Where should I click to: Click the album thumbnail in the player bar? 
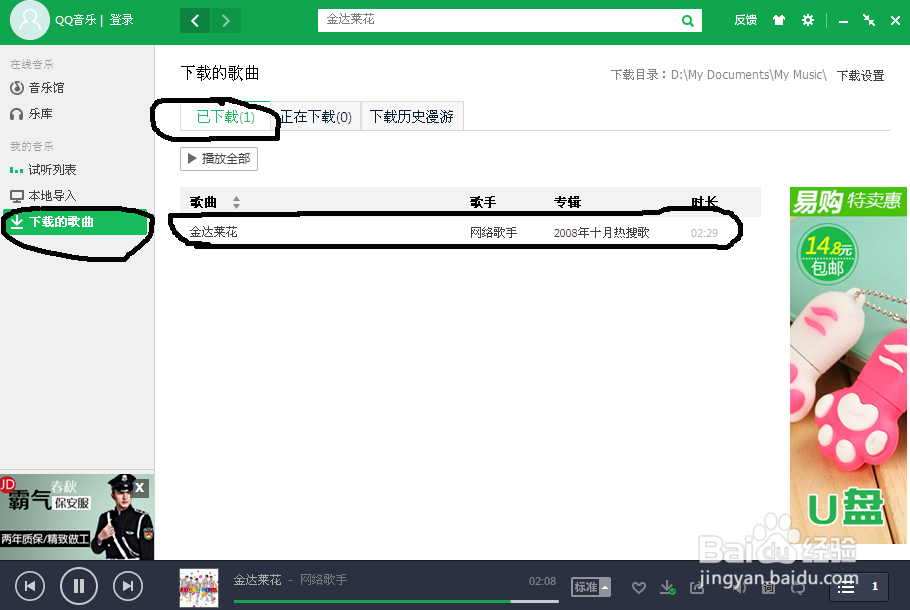point(198,586)
